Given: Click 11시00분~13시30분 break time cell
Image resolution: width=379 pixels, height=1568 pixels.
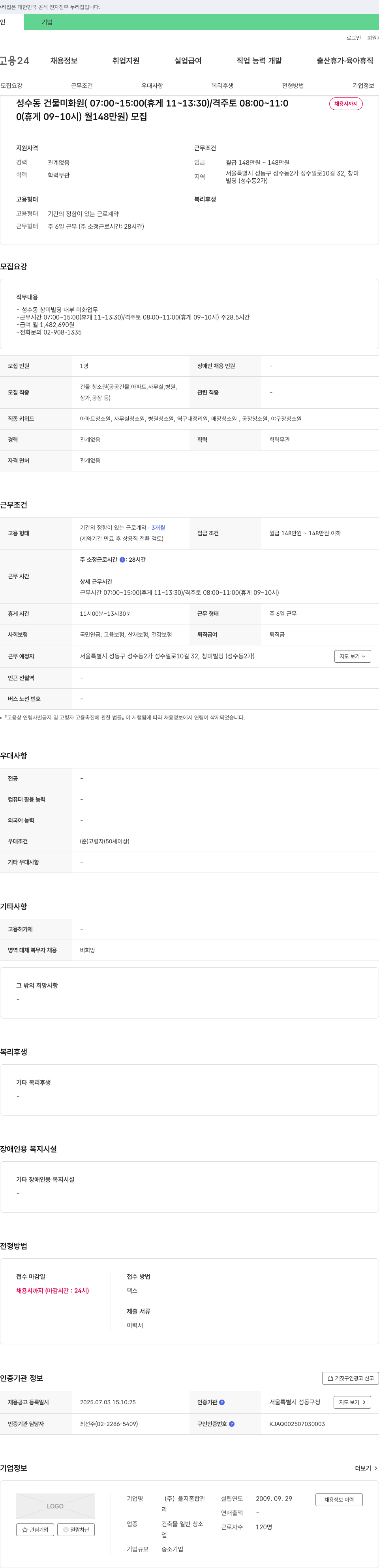Looking at the screenshot, I should click(x=105, y=614).
